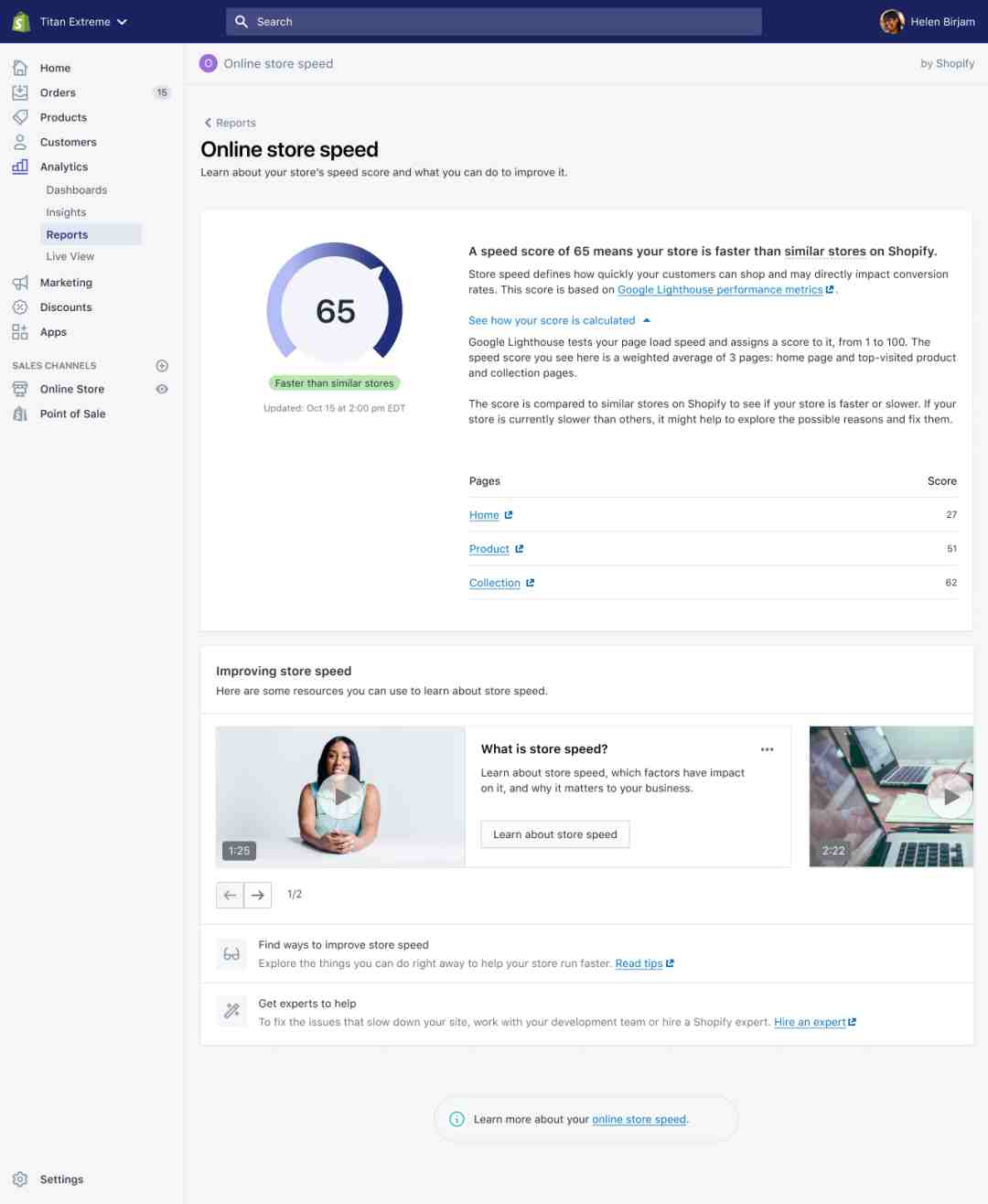
Task: Click the Shopify bag logo
Action: click(20, 22)
